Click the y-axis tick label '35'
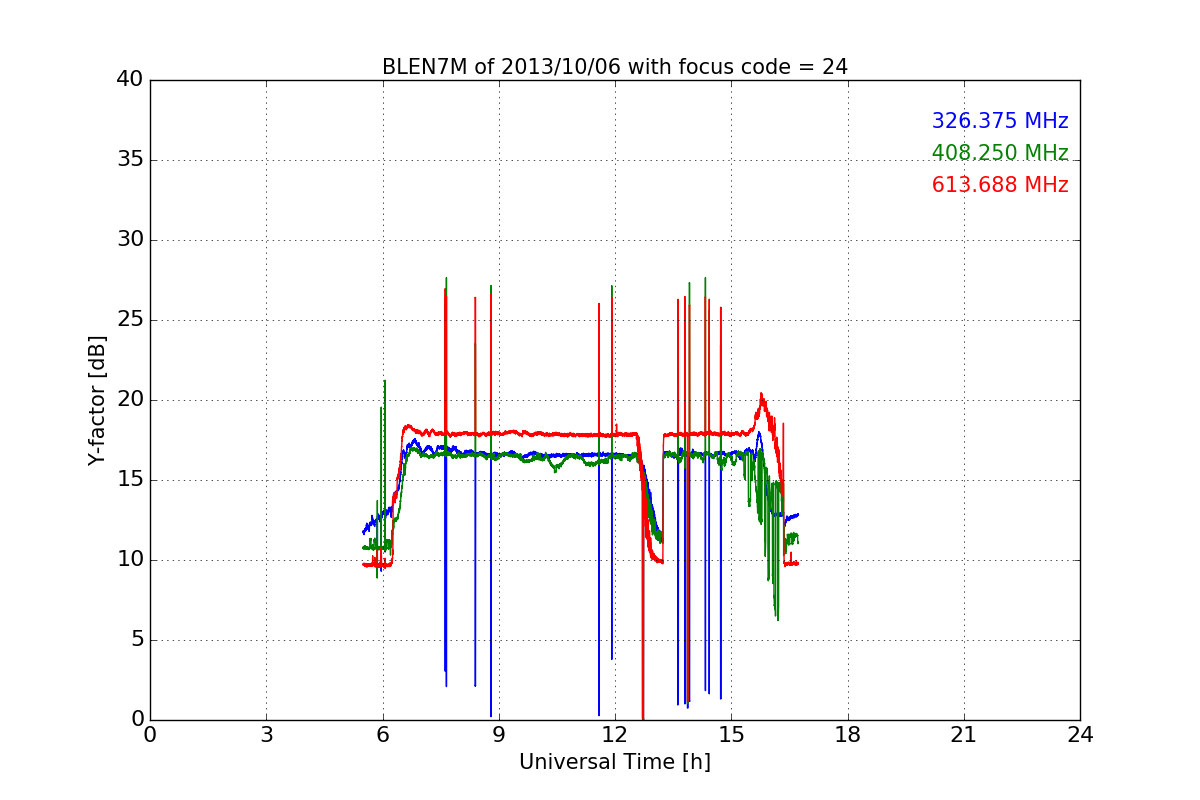1200x800 pixels. tap(130, 160)
